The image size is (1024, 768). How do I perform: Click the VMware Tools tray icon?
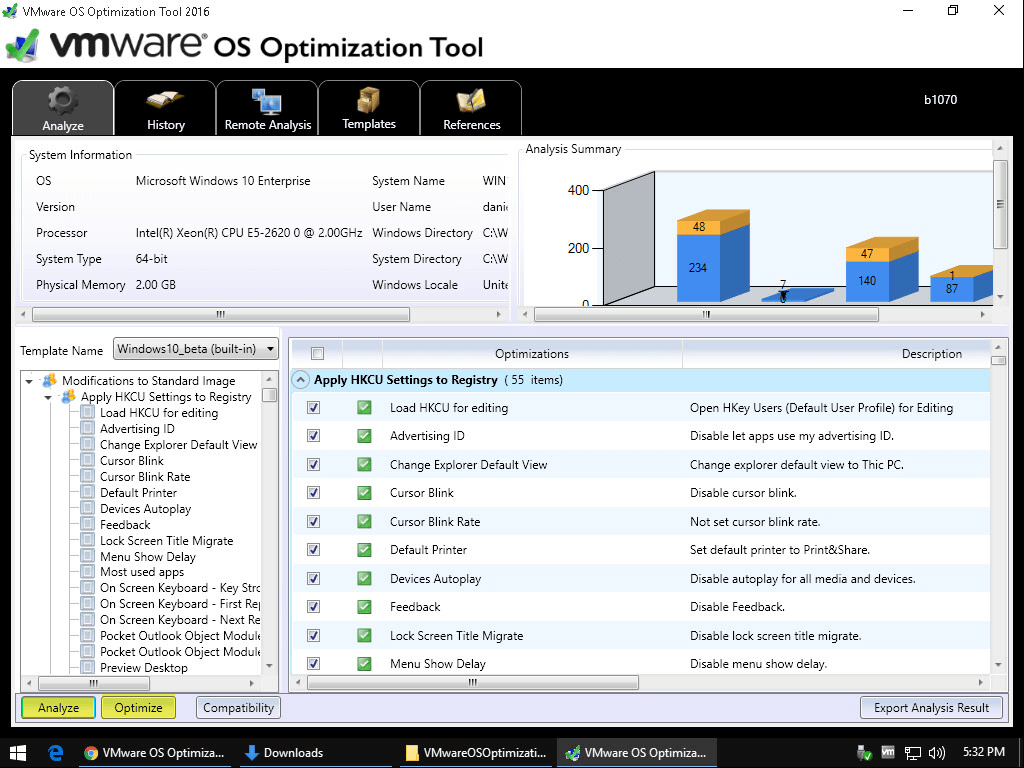point(888,752)
